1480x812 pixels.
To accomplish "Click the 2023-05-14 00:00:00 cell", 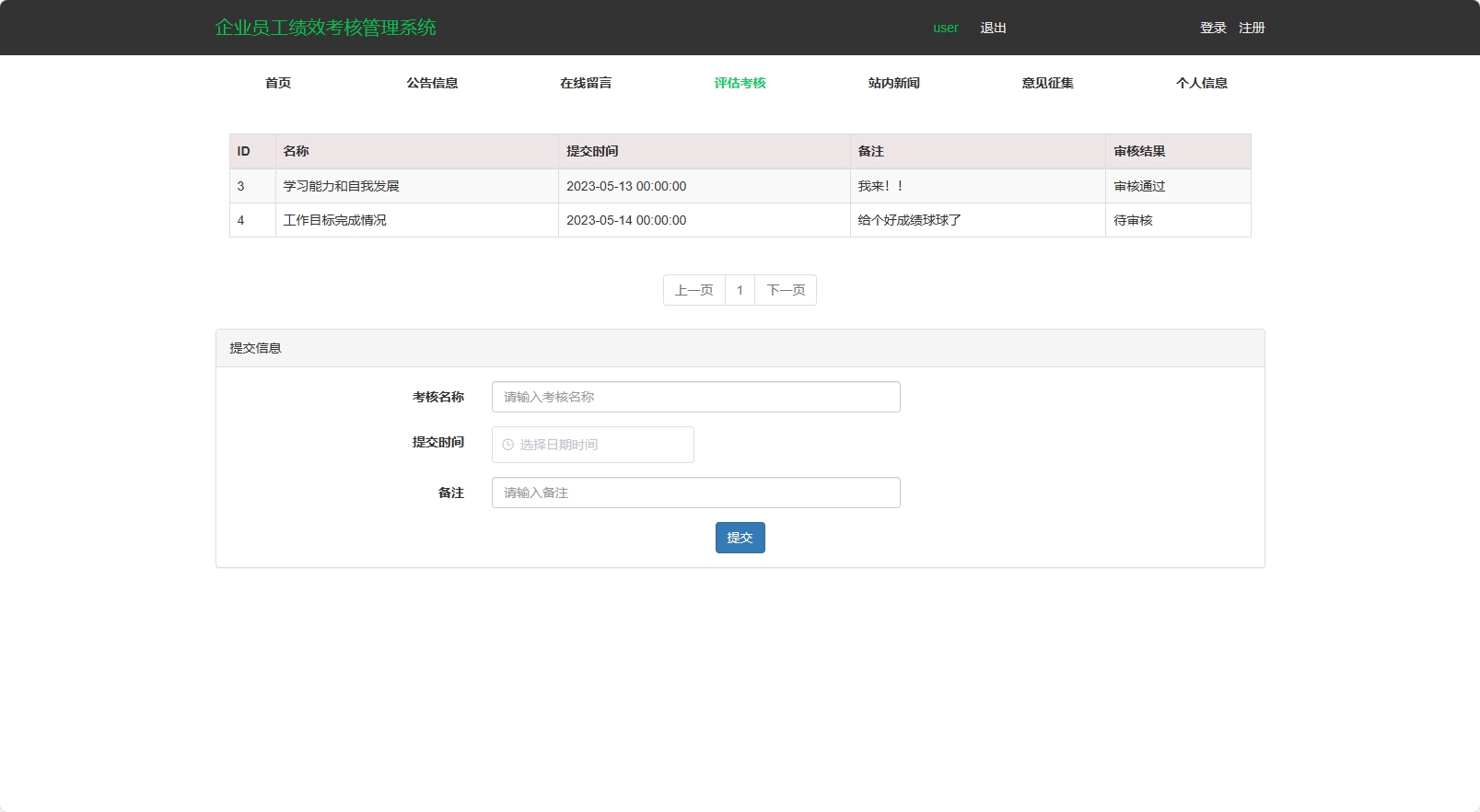I will point(704,220).
